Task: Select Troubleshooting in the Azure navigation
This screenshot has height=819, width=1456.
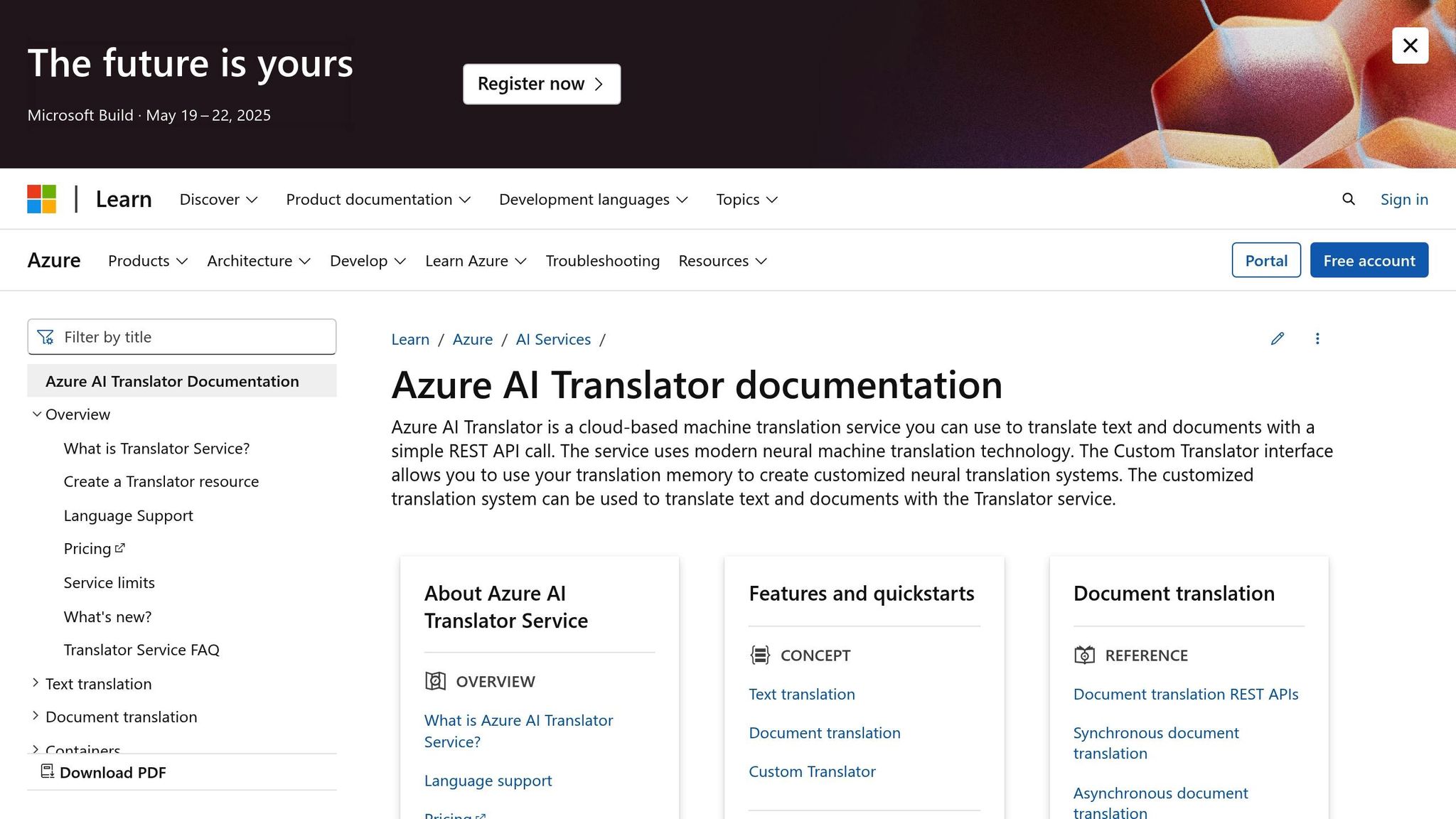Action: coord(601,261)
